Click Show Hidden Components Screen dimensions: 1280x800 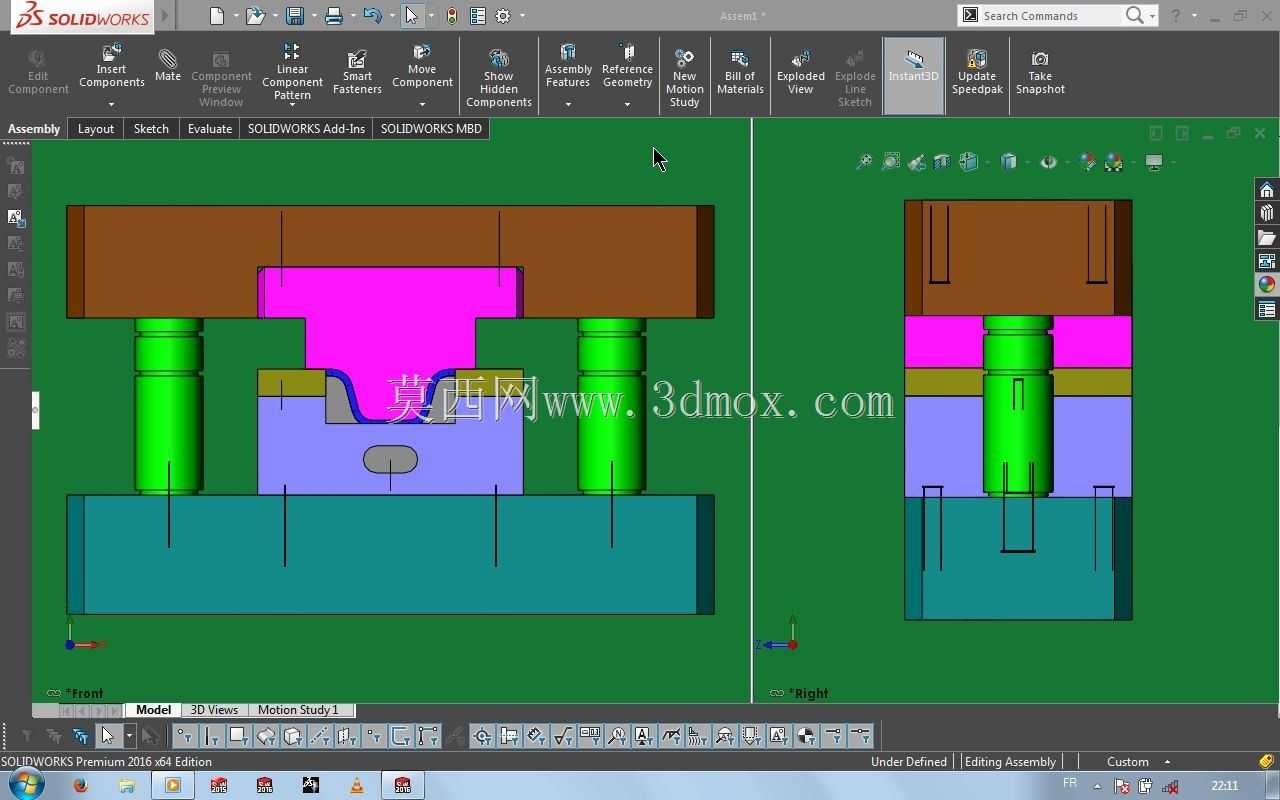point(498,77)
